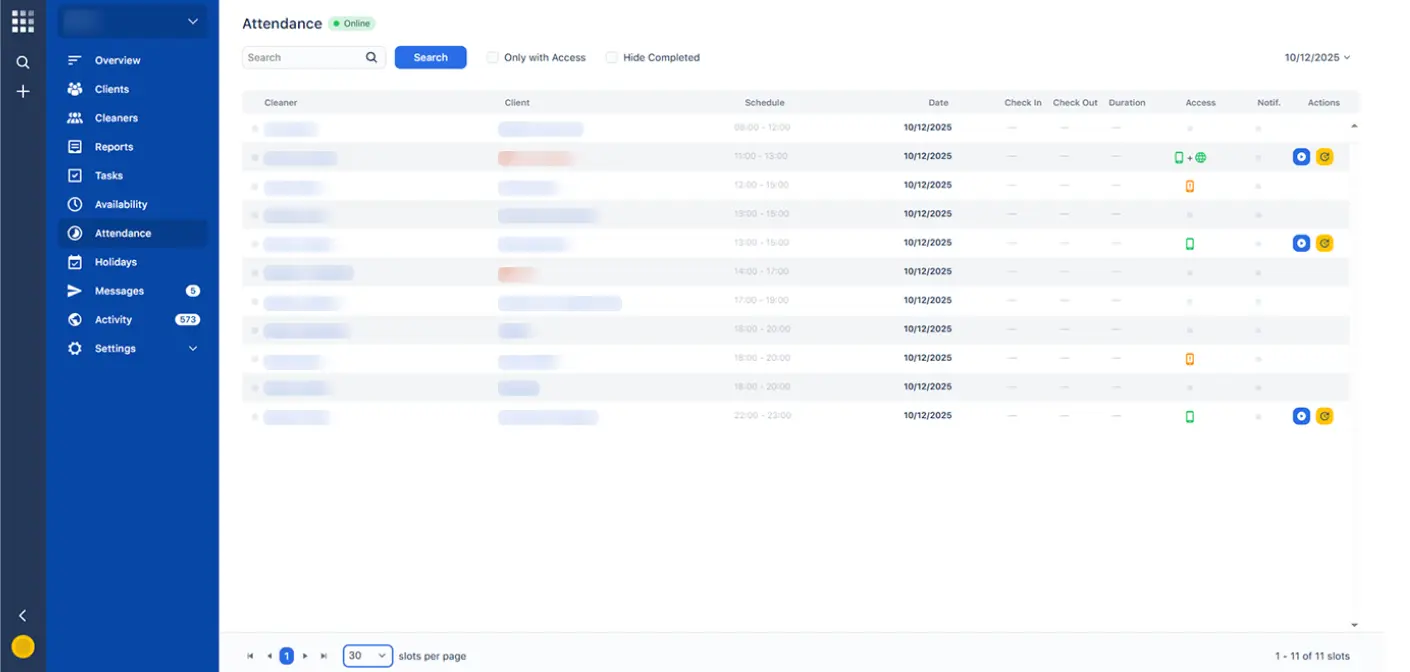This screenshot has width=1410, height=672.
Task: Collapse the sidebar with the left arrow
Action: (x=22, y=616)
